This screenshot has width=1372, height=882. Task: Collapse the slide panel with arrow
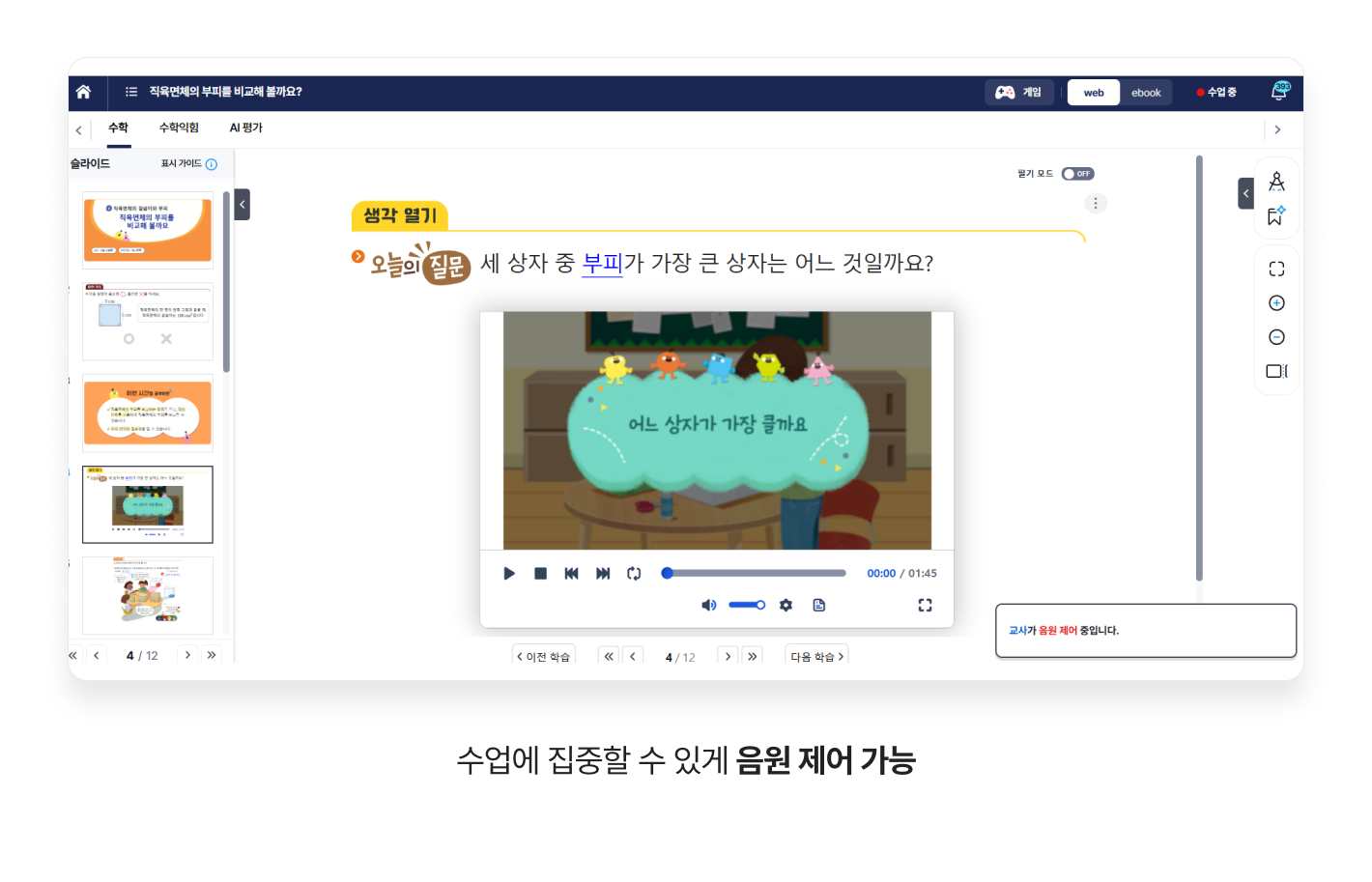pyautogui.click(x=243, y=204)
